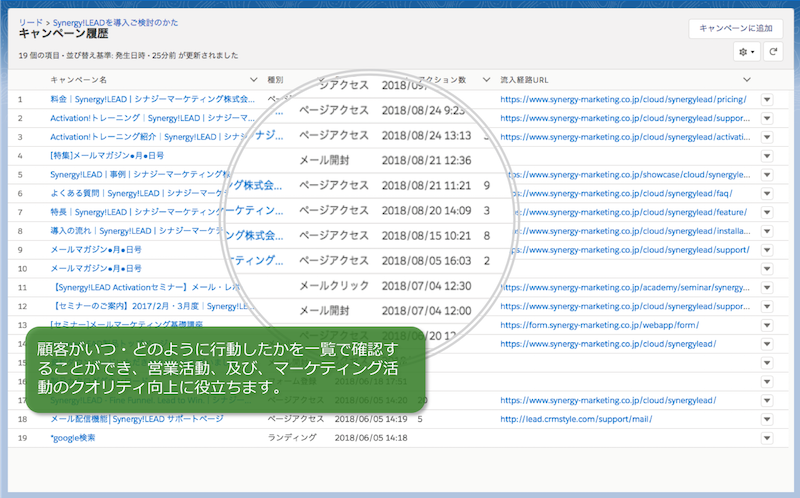Screen dimensions: 800x498
Task: Open row actions for row 6 よくある質問
Action: coord(767,194)
